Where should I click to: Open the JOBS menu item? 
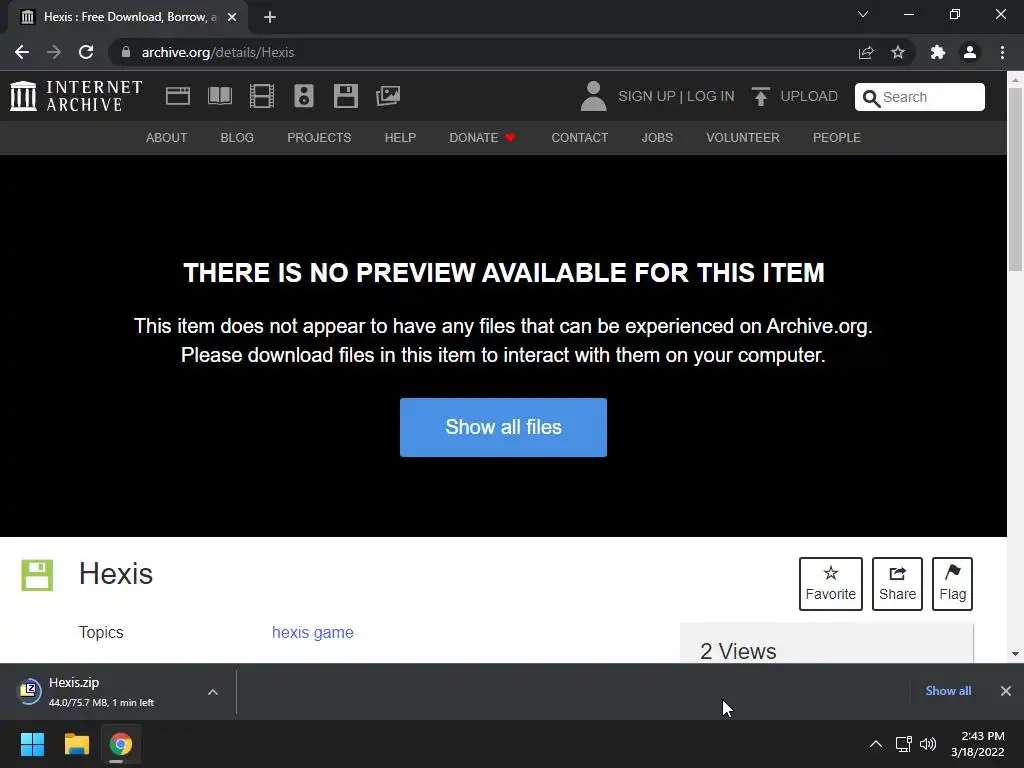click(657, 138)
